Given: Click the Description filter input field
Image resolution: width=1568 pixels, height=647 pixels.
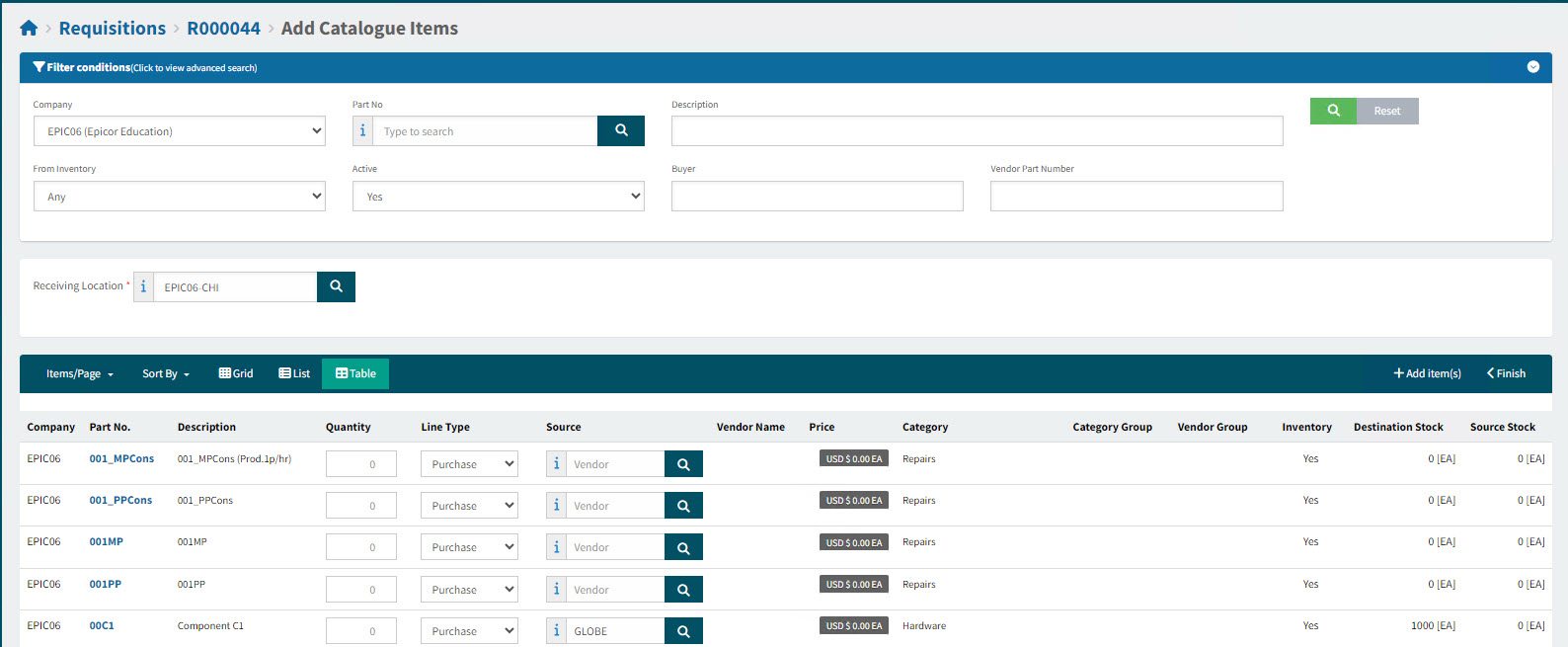Looking at the screenshot, I should pos(977,131).
